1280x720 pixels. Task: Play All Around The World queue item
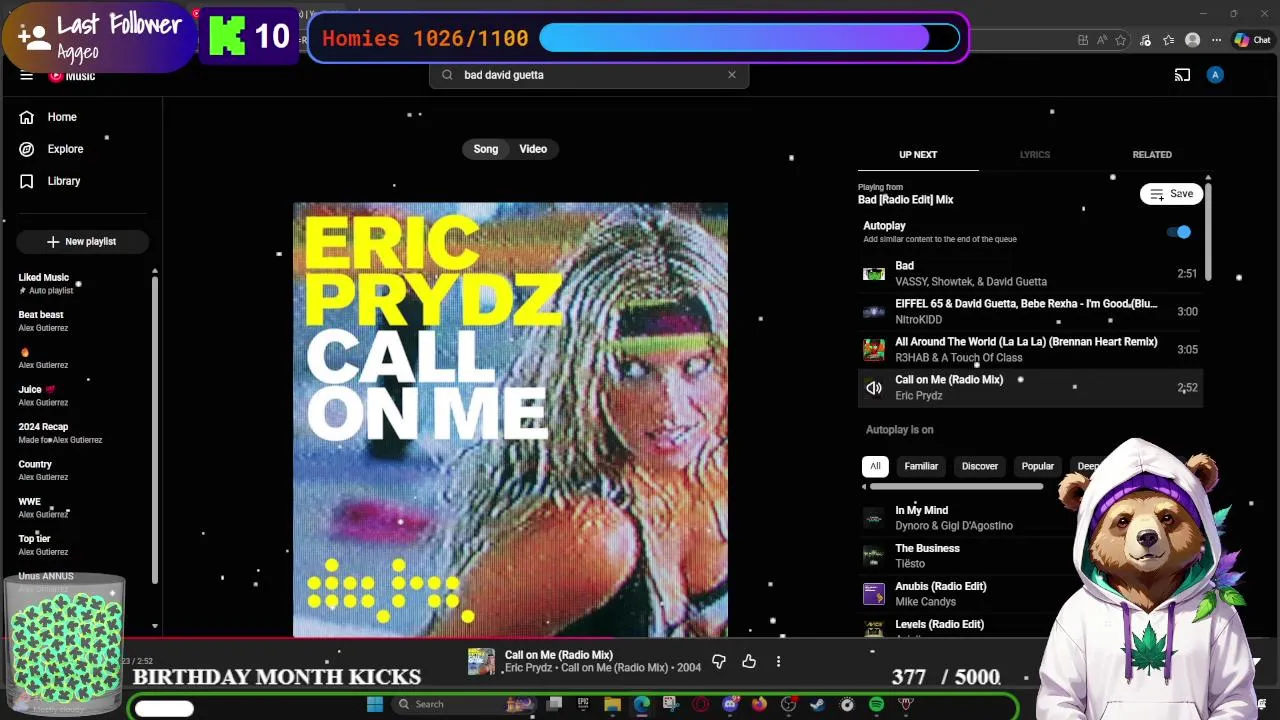pos(1030,350)
